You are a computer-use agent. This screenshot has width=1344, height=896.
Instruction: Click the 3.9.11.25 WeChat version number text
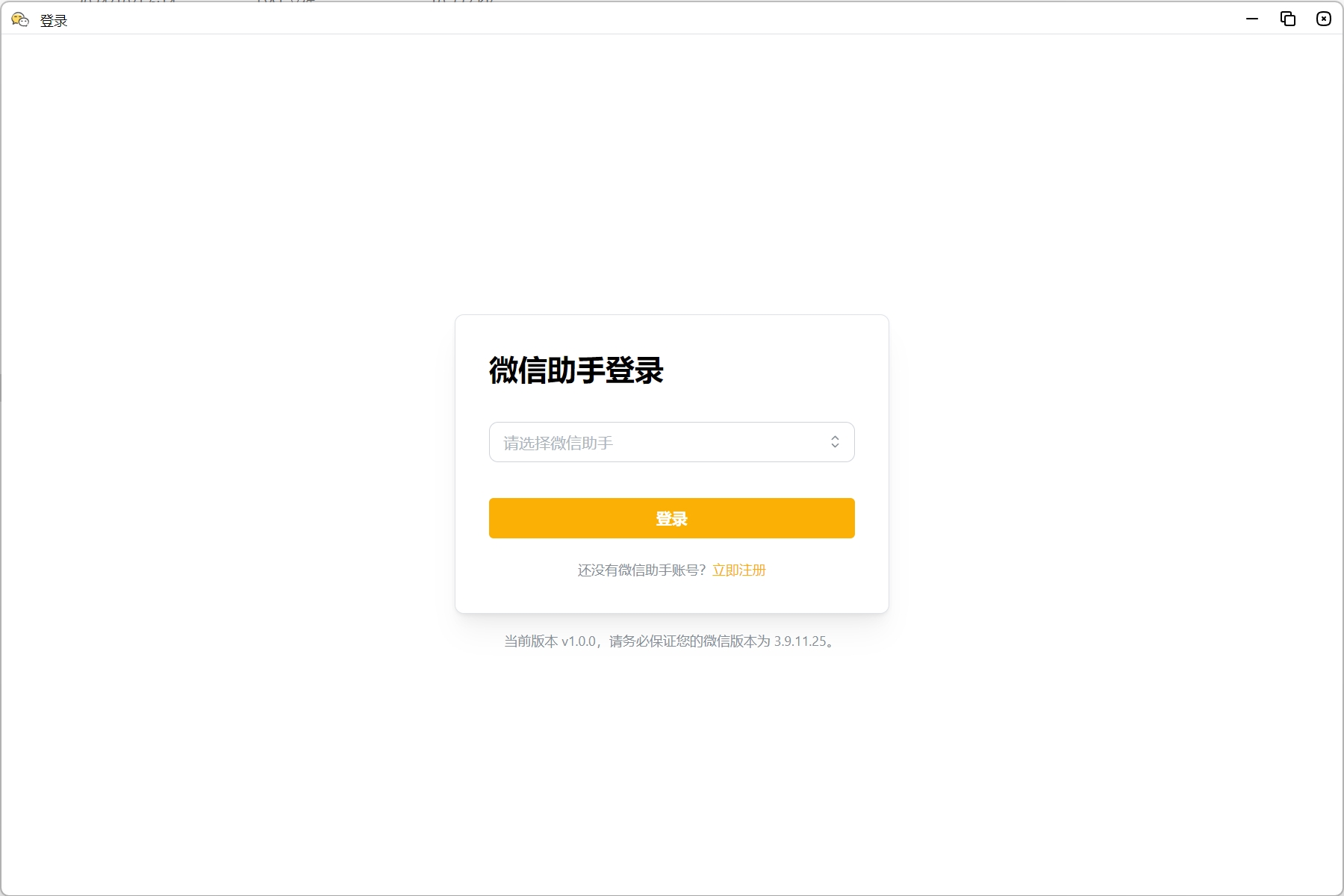tap(800, 641)
